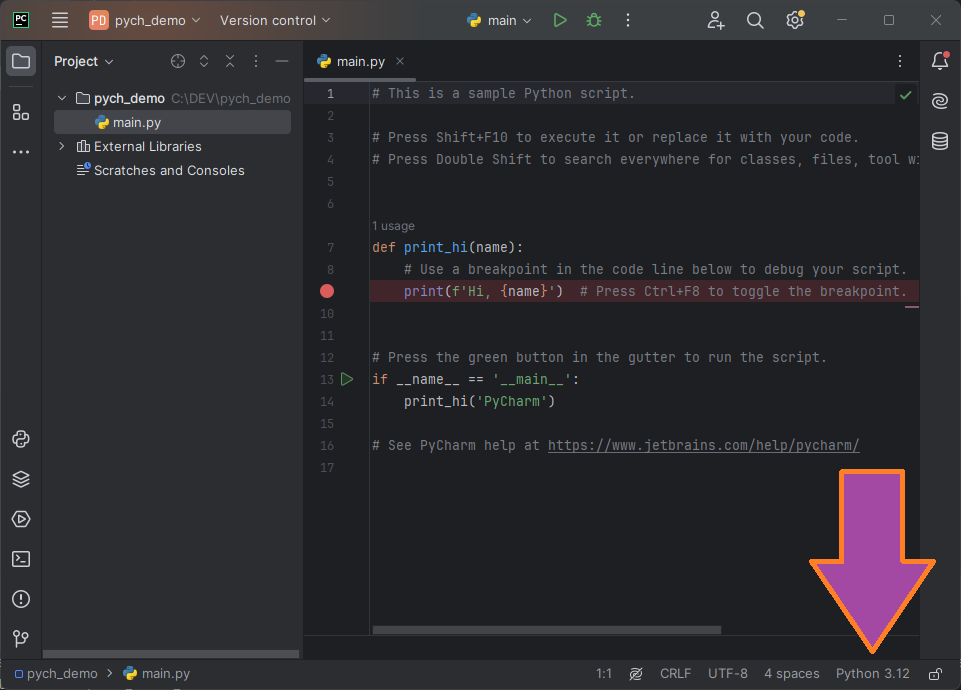Image resolution: width=961 pixels, height=690 pixels.
Task: Run script from gutter arrow line 13
Action: [x=347, y=379]
